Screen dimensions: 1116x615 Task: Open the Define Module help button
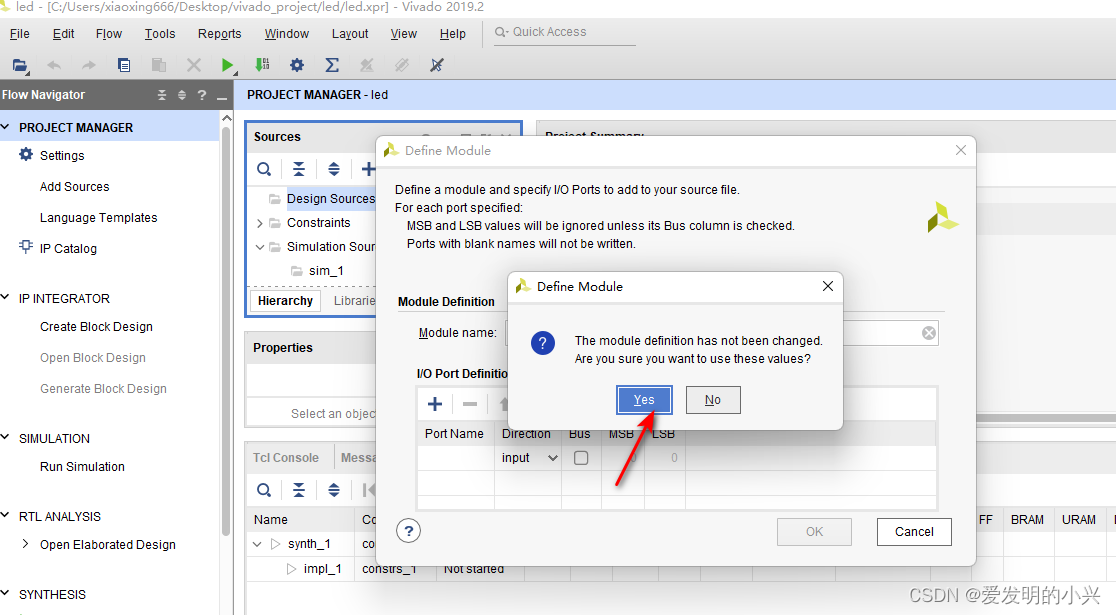point(409,531)
